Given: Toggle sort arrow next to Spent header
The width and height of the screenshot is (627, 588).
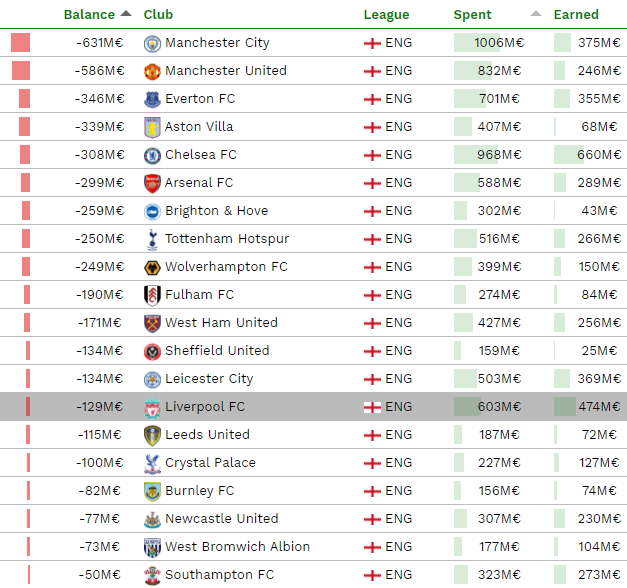Looking at the screenshot, I should pos(536,14).
